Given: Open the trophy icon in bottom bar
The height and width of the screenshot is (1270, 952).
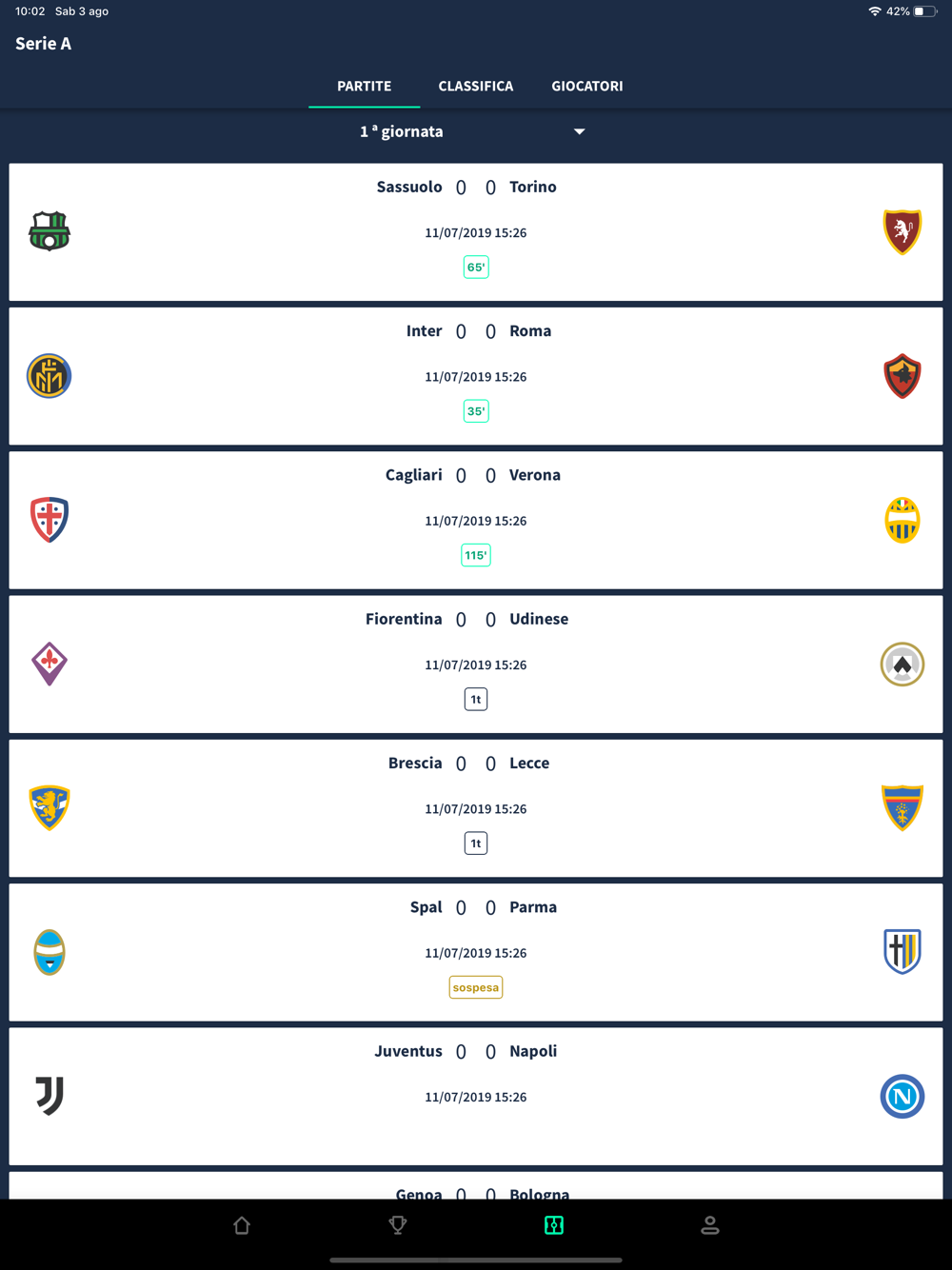Looking at the screenshot, I should pos(398,1225).
